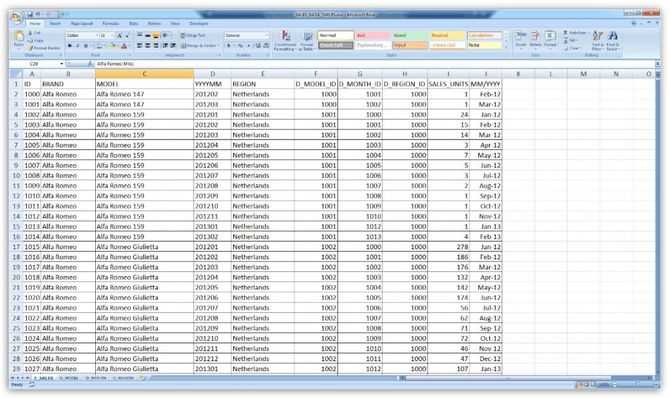Toggle Wrap Text option

(x=193, y=35)
